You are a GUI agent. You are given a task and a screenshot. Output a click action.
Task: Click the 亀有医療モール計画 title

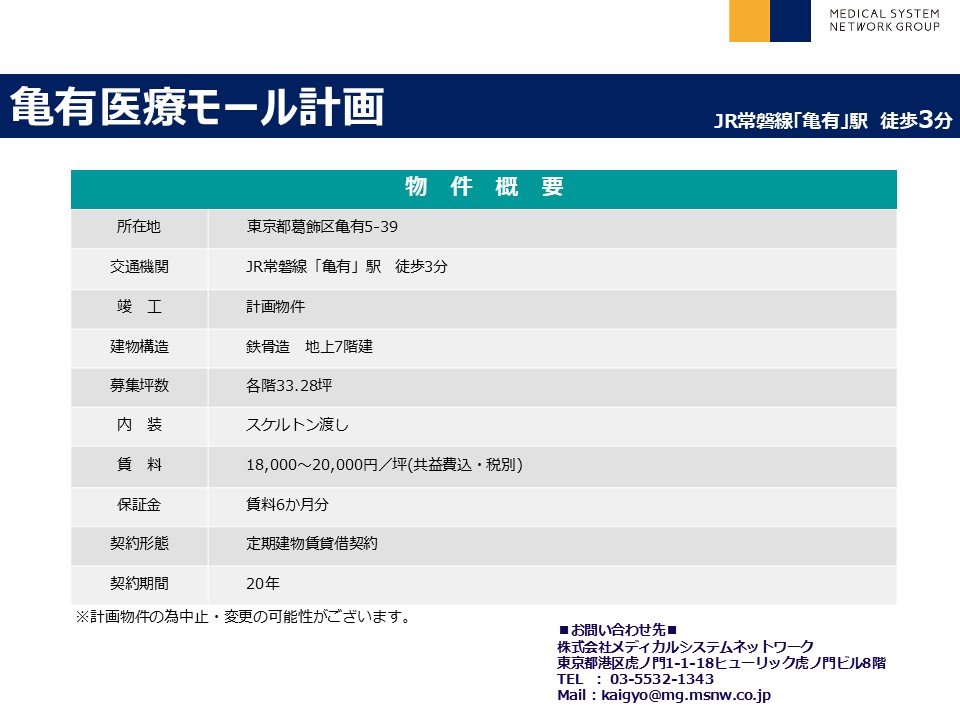coord(197,107)
